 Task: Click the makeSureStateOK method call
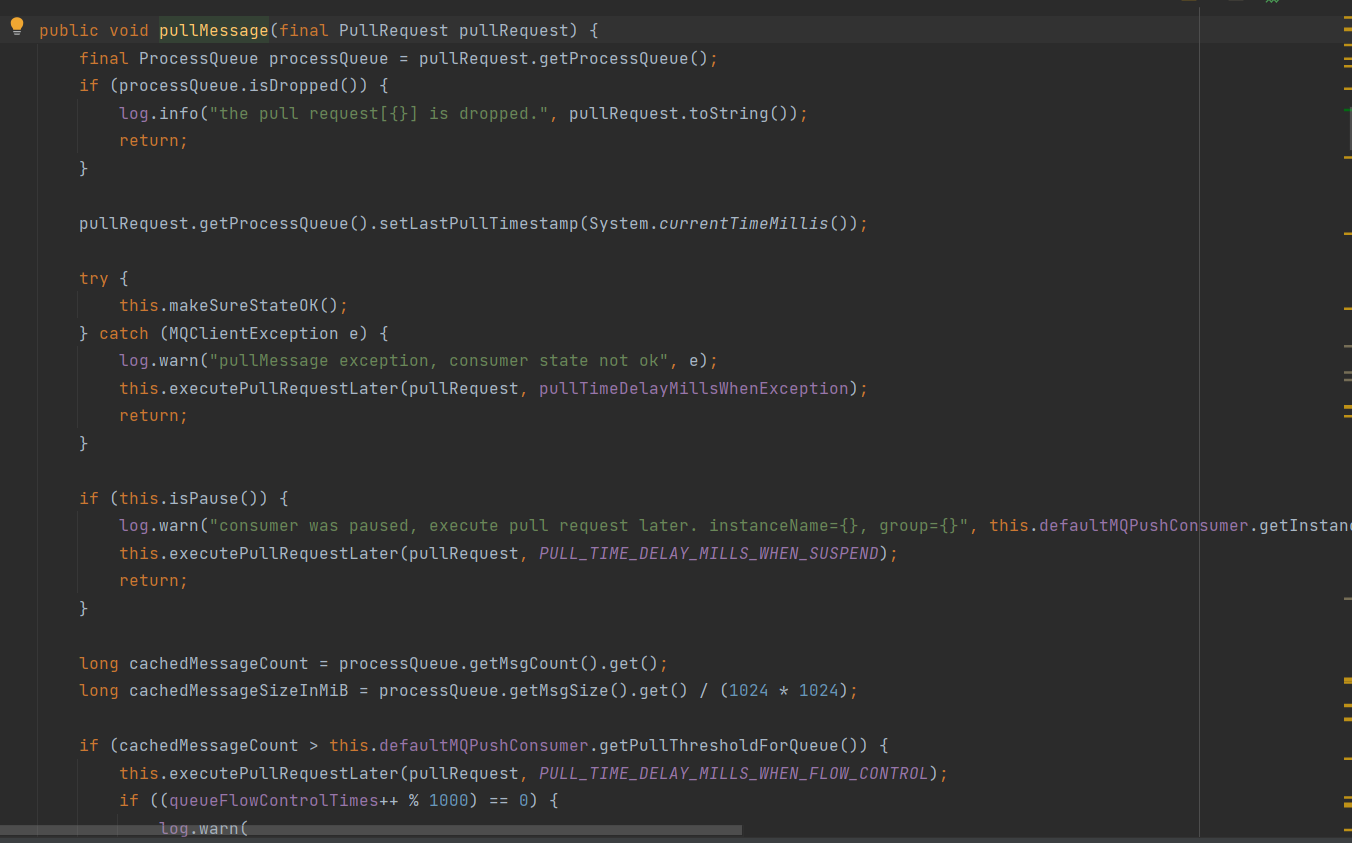coord(248,306)
